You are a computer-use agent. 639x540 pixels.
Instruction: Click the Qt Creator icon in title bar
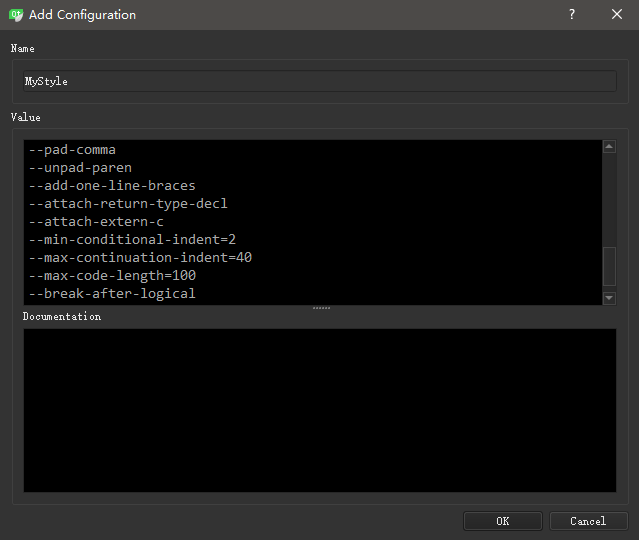coord(15,15)
